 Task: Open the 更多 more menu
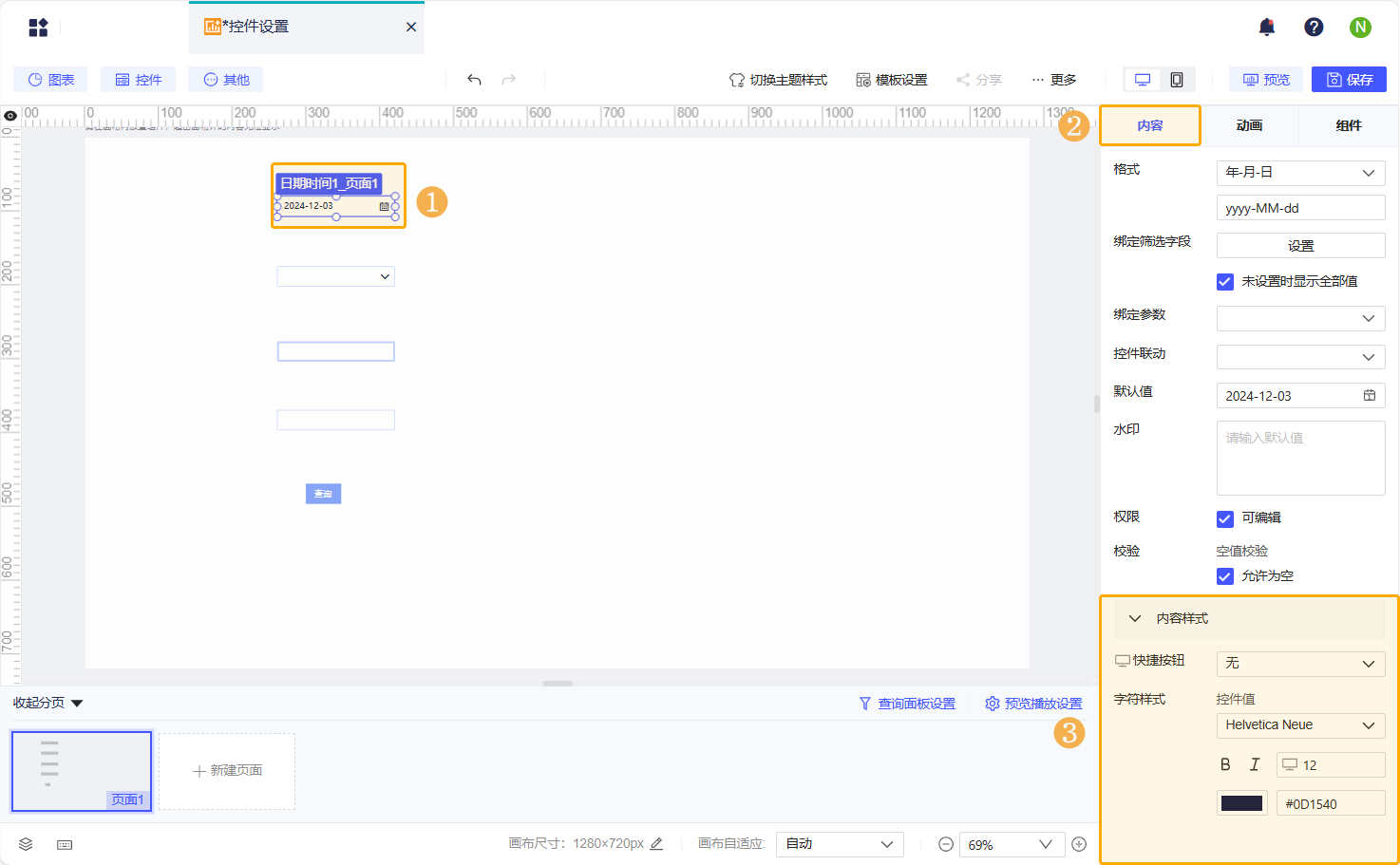point(1053,80)
